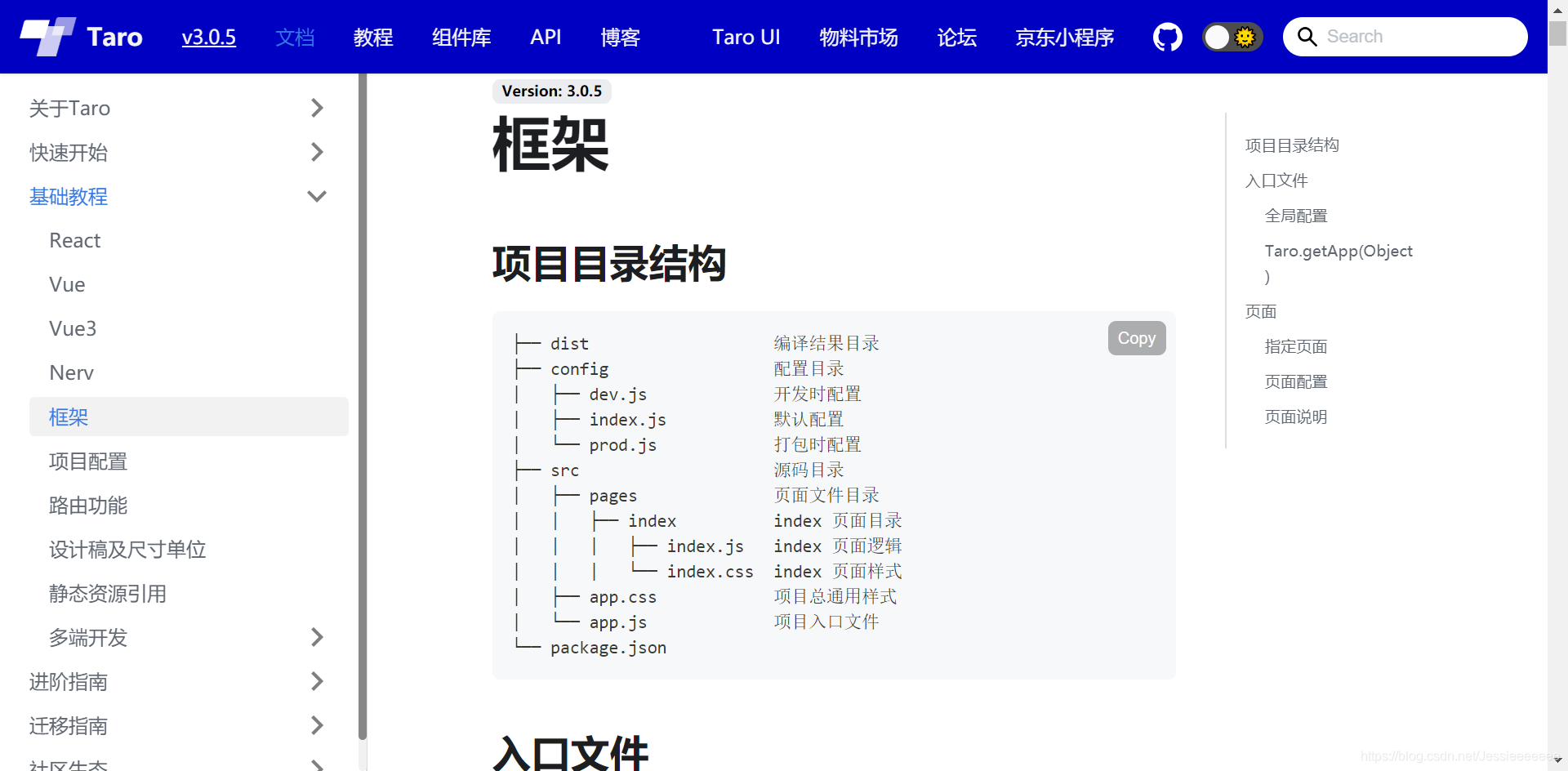Image resolution: width=1568 pixels, height=771 pixels.
Task: Jump to 指定页面 in table of contents
Action: coord(1296,346)
